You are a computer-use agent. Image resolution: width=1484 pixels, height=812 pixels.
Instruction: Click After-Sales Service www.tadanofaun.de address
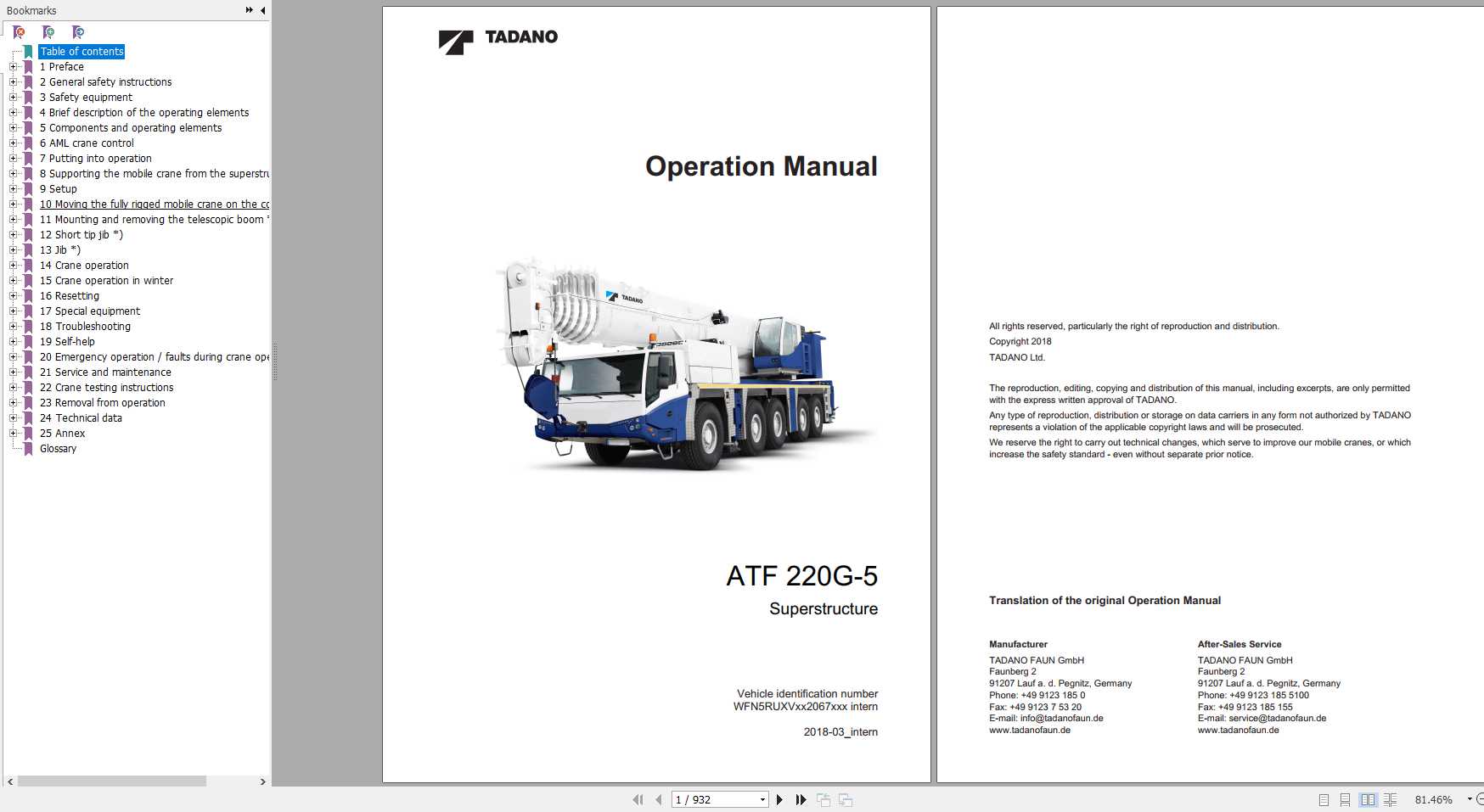(1239, 731)
